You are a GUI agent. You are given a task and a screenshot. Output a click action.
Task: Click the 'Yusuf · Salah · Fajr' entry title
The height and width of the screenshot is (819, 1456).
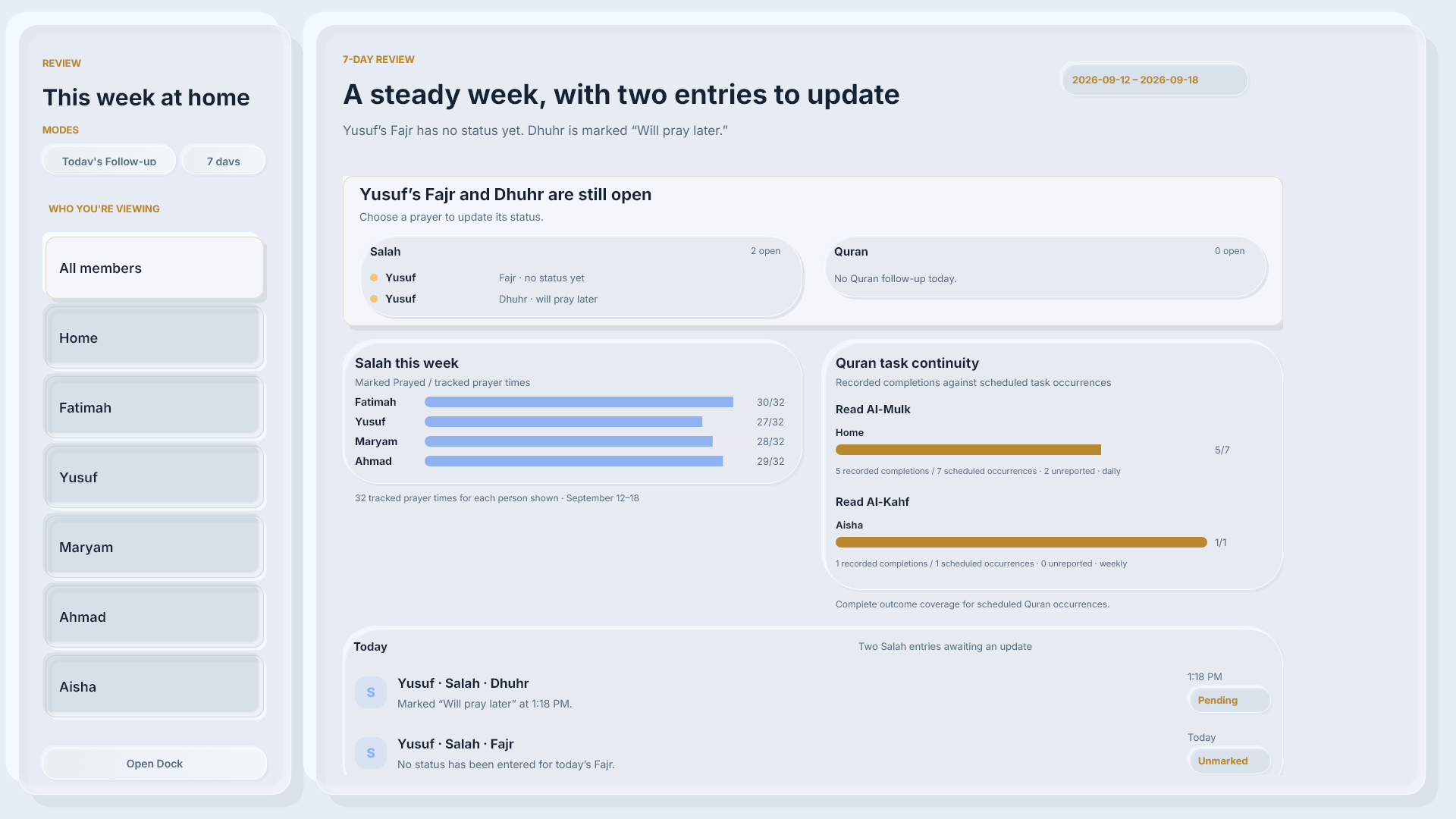pos(455,744)
